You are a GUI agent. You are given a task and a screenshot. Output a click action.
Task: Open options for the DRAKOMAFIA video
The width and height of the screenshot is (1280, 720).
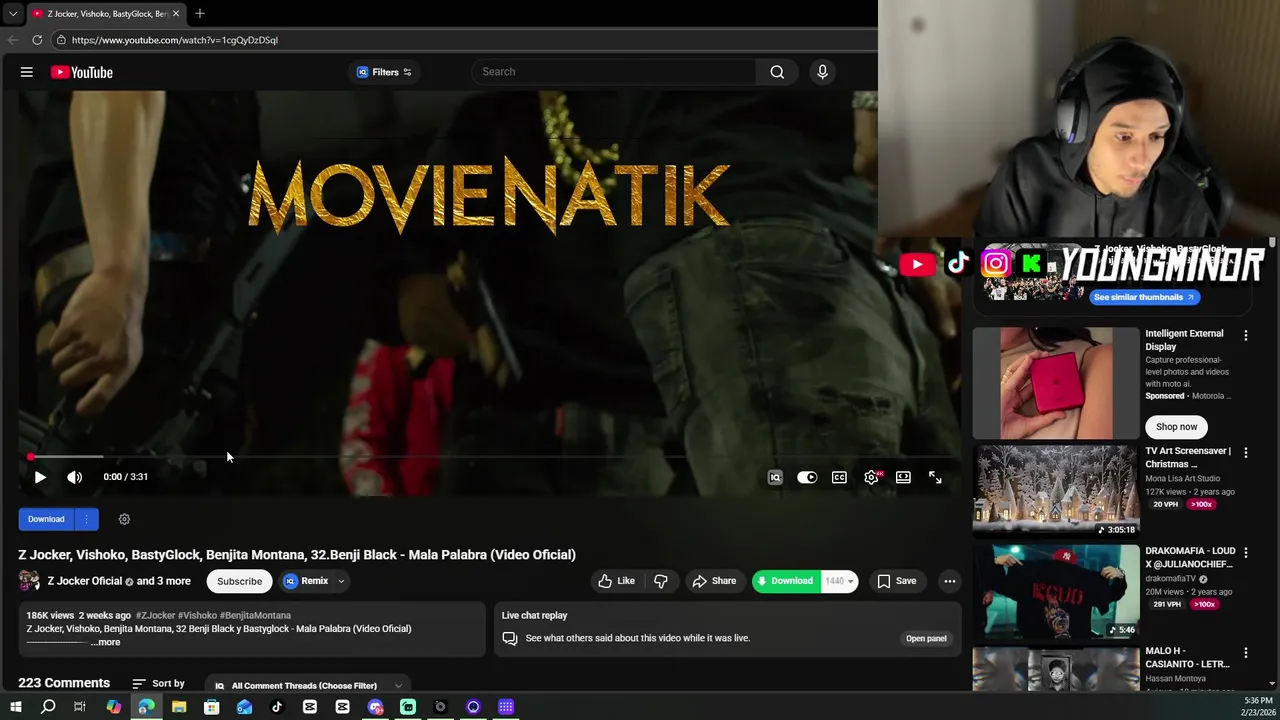(x=1245, y=552)
